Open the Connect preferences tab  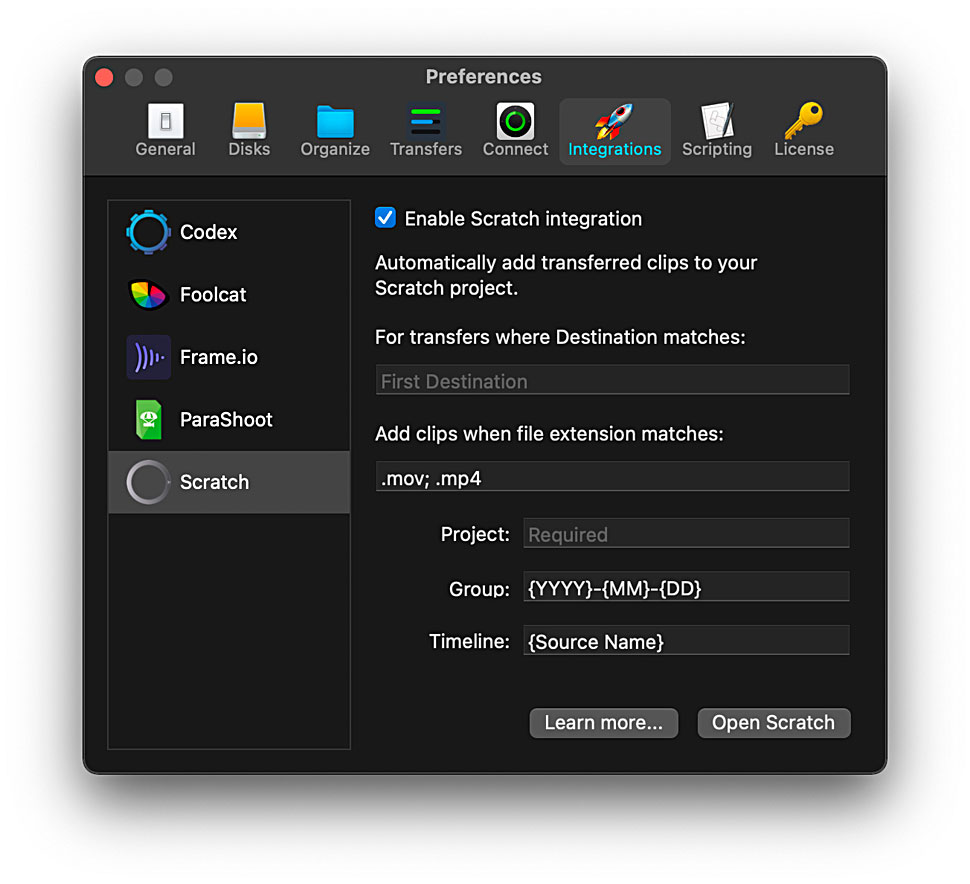coord(515,131)
